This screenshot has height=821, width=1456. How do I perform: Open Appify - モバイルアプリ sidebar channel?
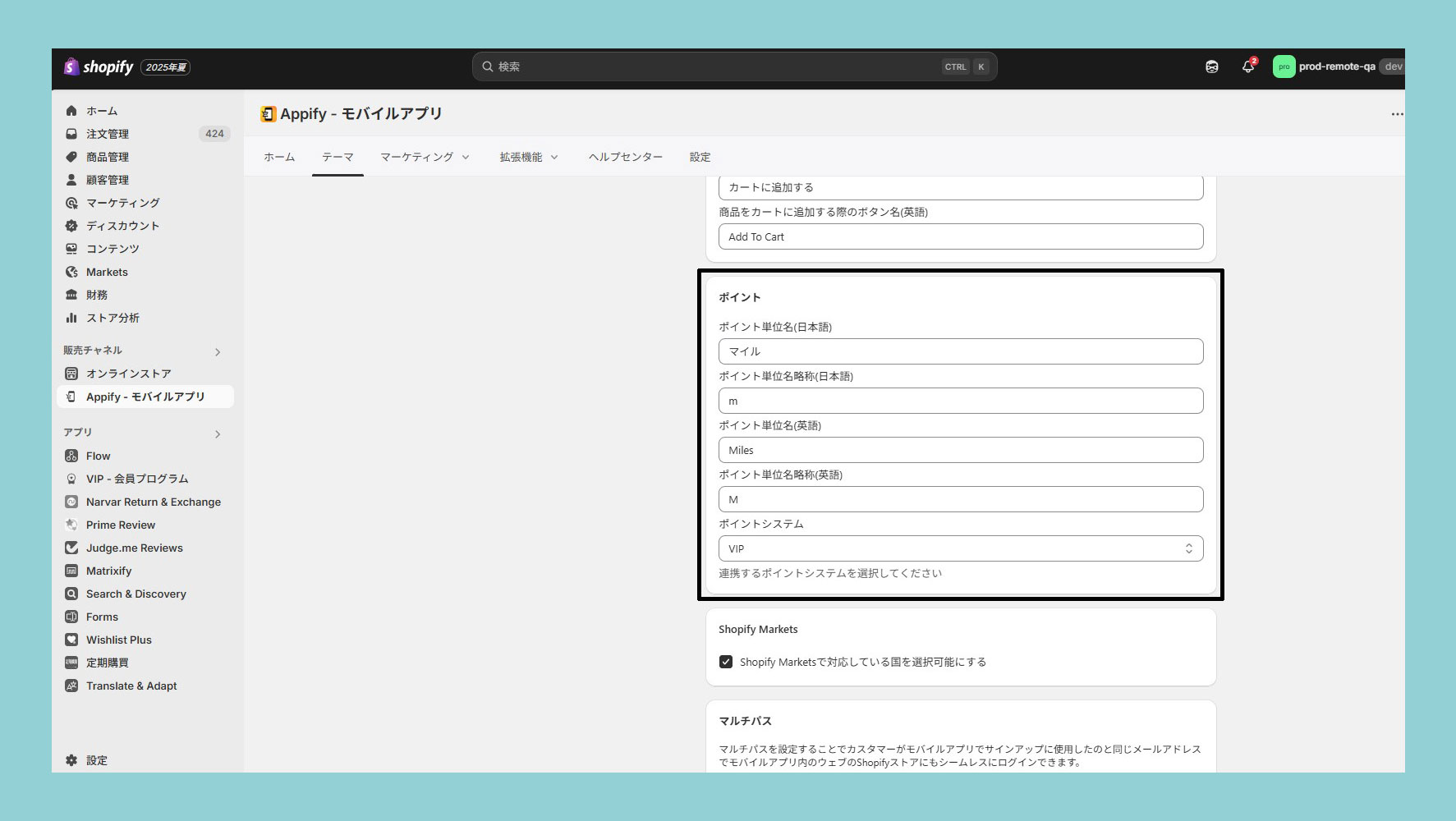[145, 397]
